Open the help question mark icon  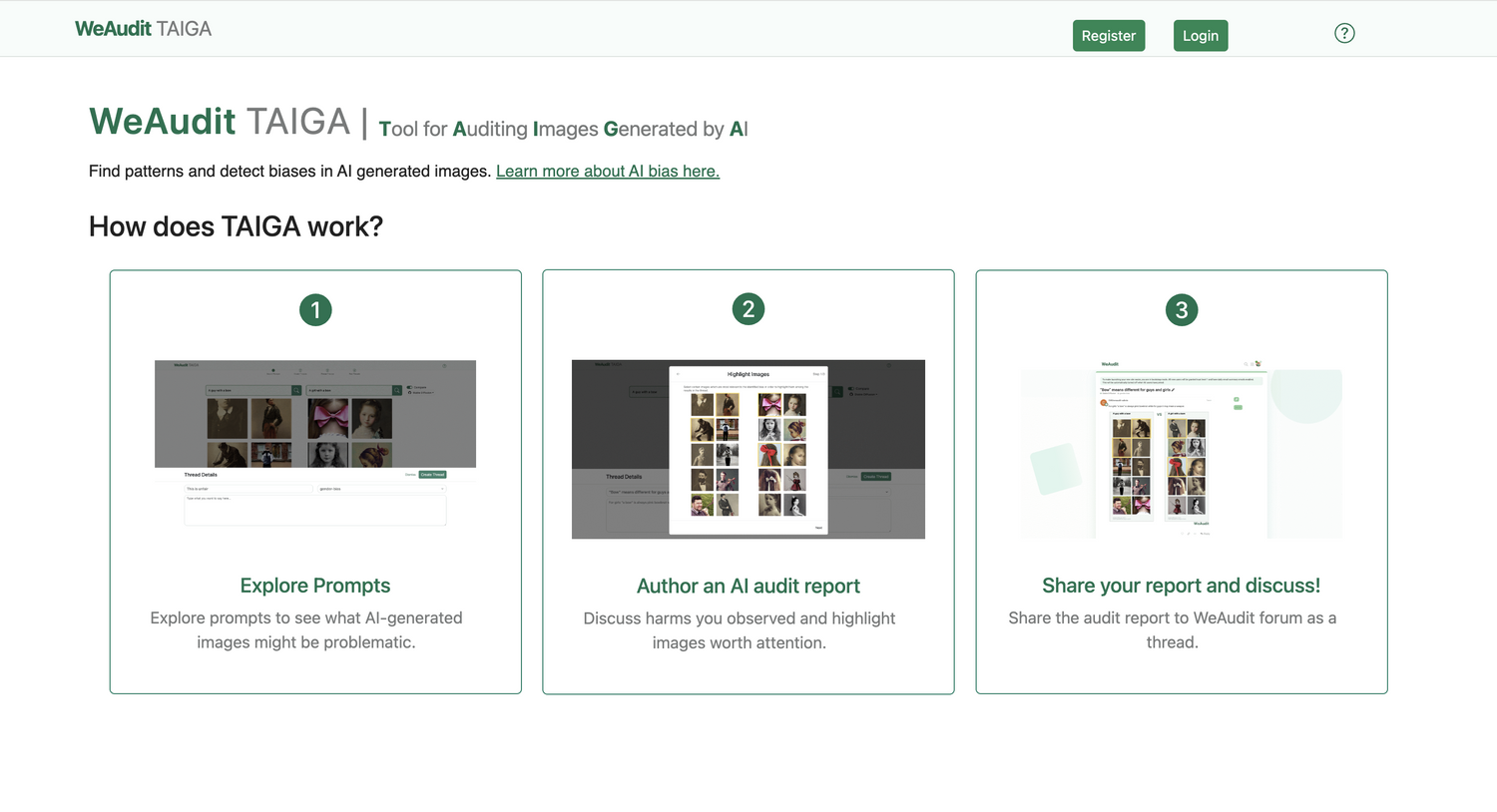coord(1344,33)
